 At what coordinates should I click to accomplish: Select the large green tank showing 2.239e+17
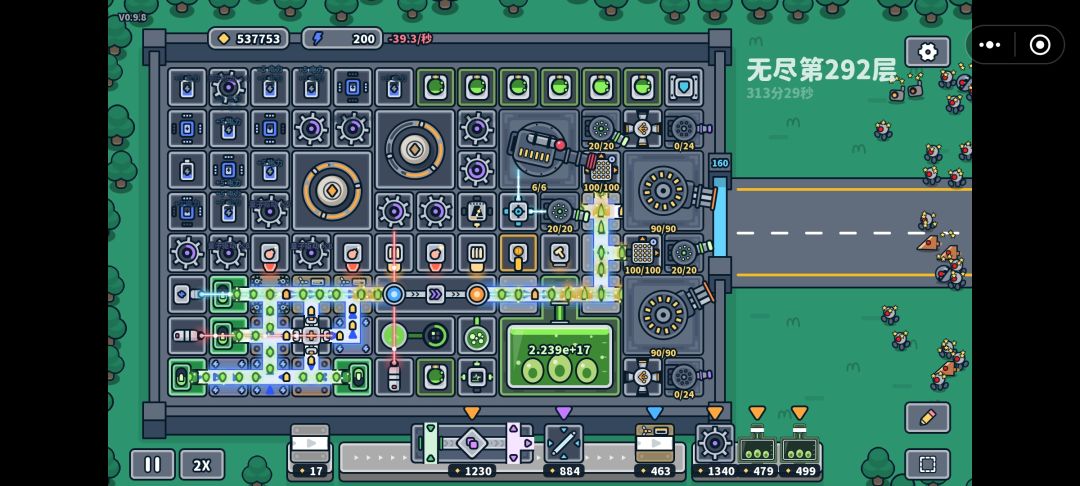coord(559,357)
